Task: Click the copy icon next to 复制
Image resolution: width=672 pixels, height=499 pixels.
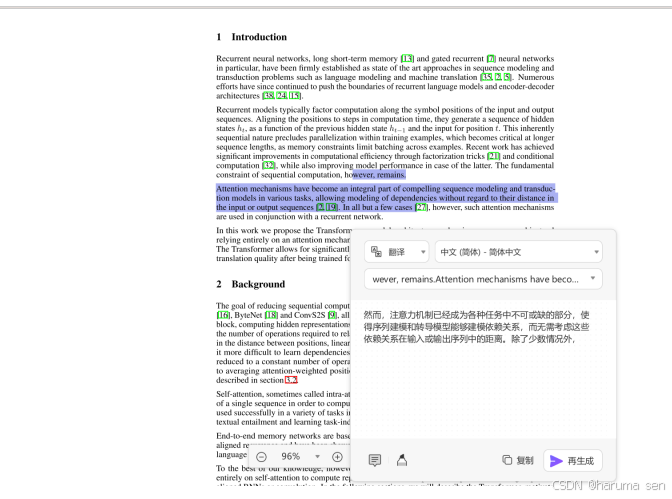Action: click(x=507, y=460)
